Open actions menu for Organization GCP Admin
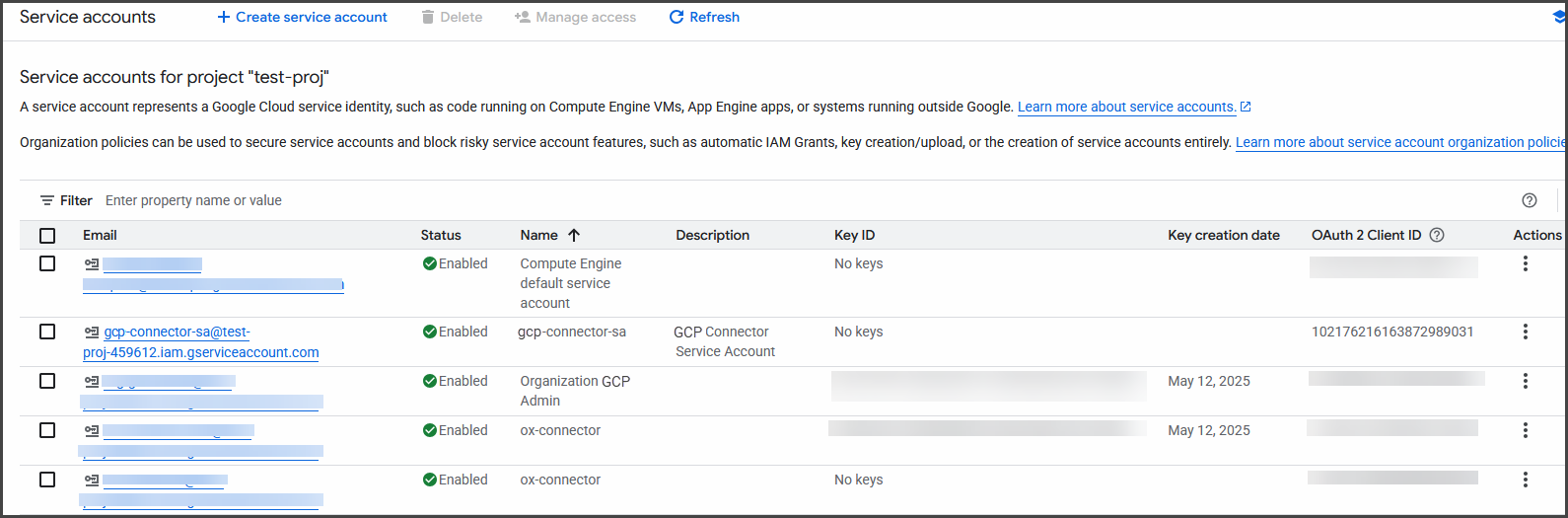1568x518 pixels. (1525, 381)
